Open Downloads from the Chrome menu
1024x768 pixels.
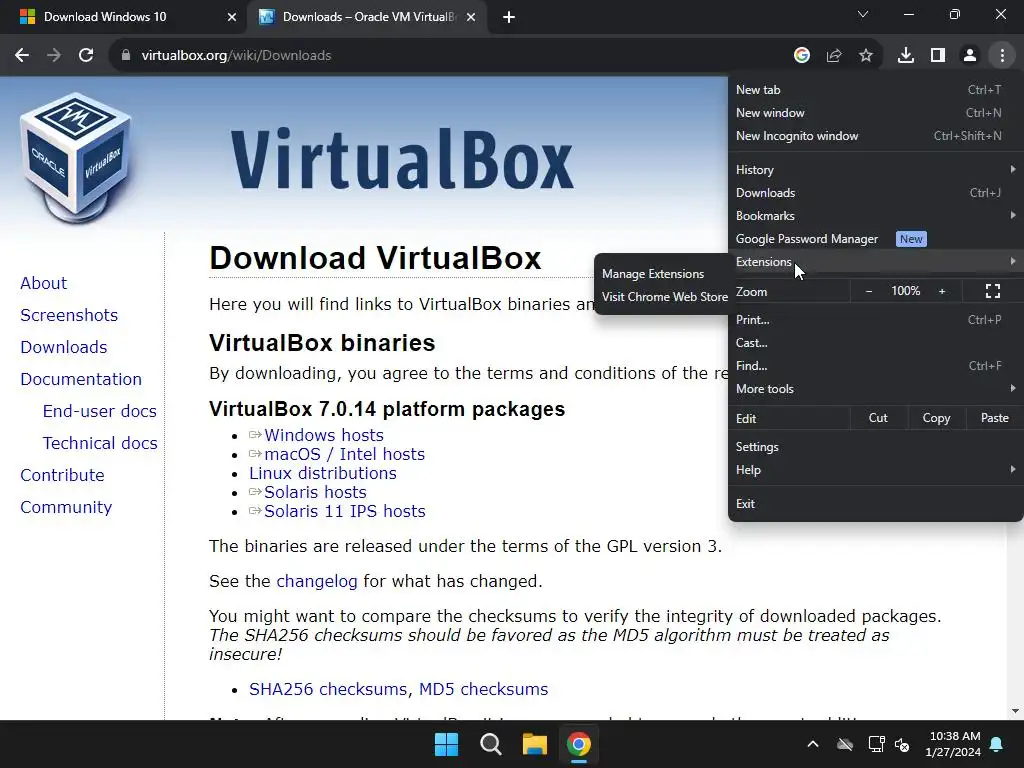875,193
